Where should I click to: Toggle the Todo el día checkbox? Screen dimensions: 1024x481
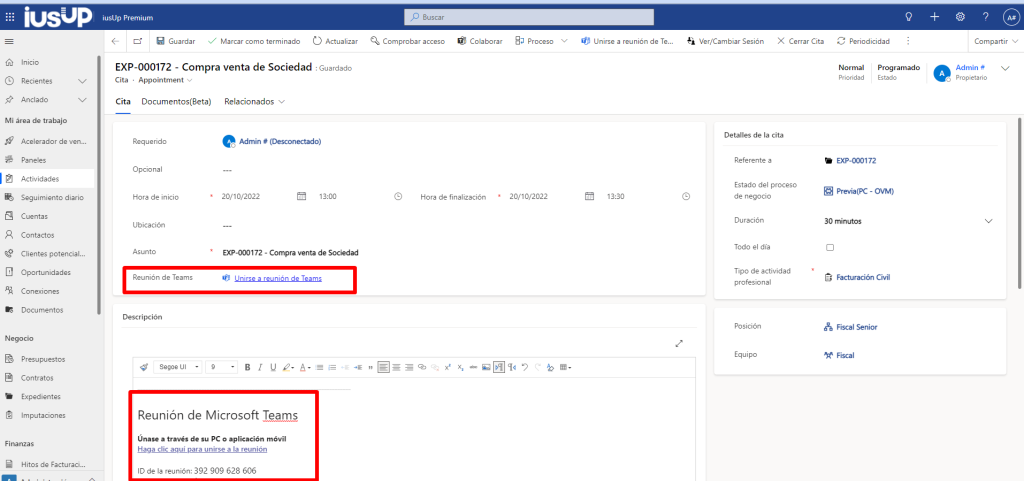click(830, 247)
